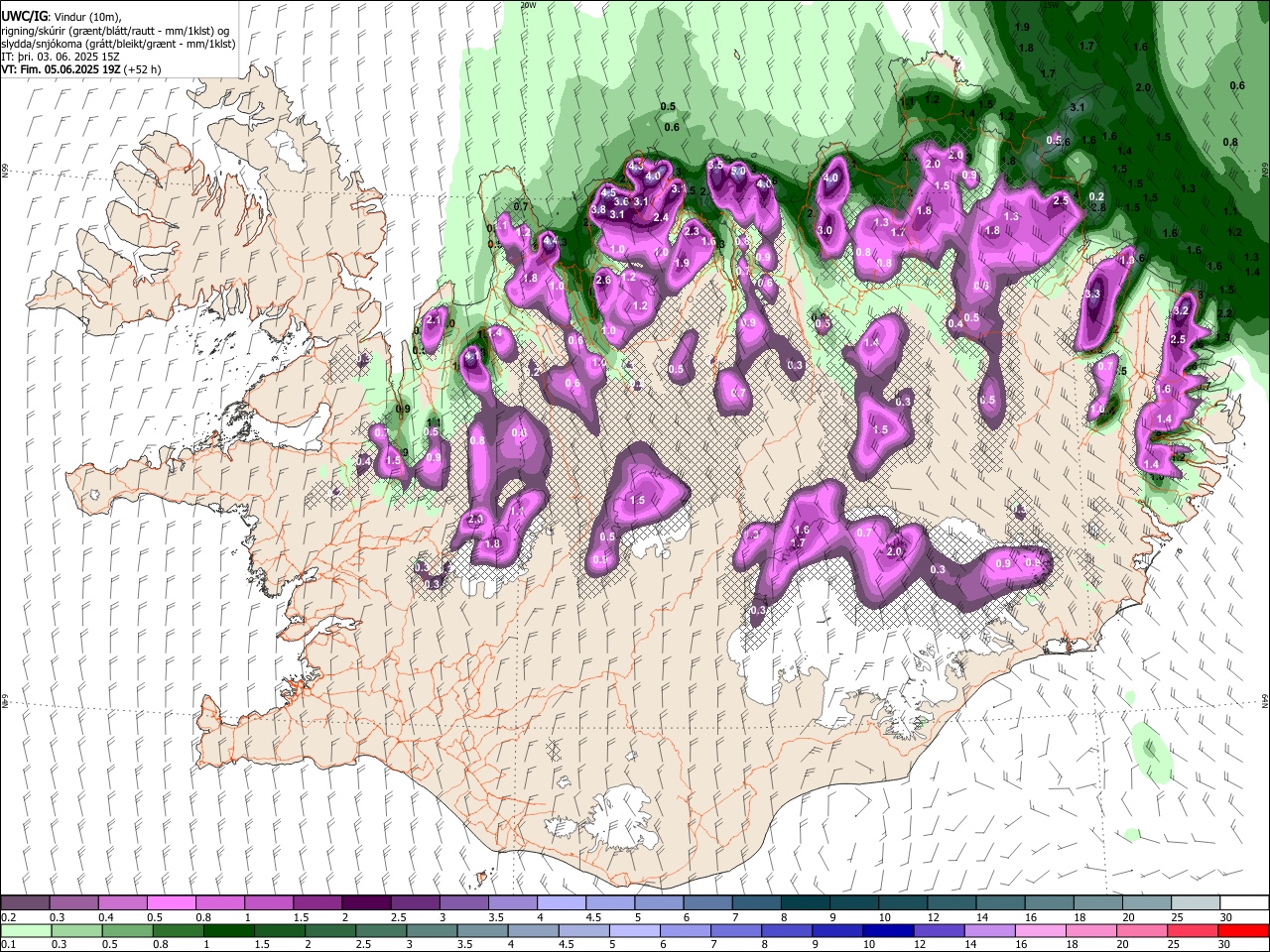Click the 'VT: Fim. 05.06.2025 19Z (+52 h)' line
Viewport: 1270px width, 952px height.
point(81,69)
